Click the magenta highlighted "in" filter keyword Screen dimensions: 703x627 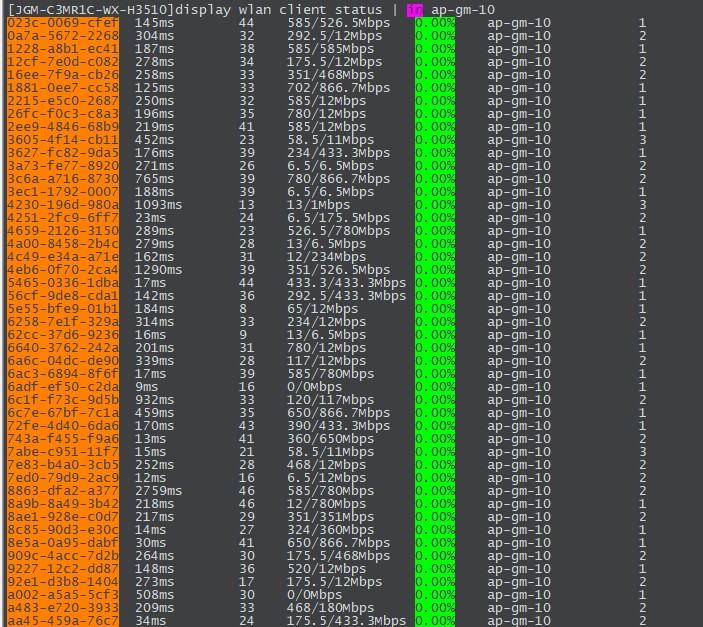tap(415, 9)
